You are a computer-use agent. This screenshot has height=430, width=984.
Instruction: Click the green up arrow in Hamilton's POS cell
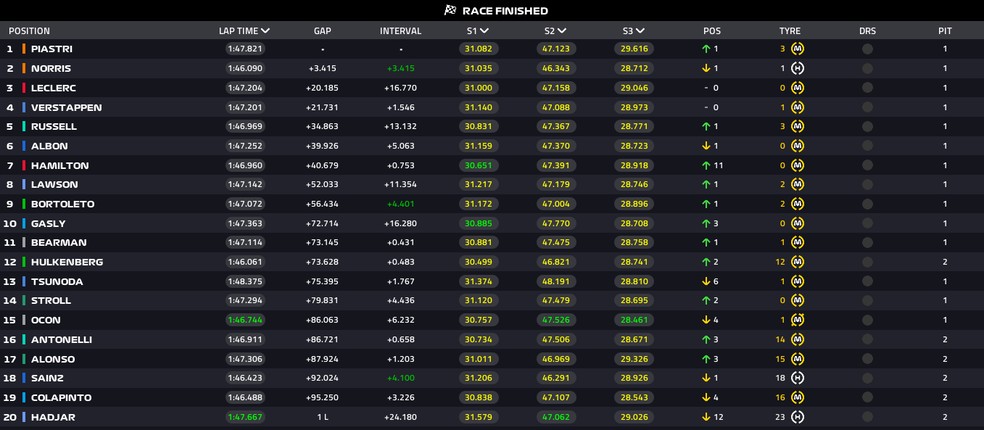click(706, 165)
